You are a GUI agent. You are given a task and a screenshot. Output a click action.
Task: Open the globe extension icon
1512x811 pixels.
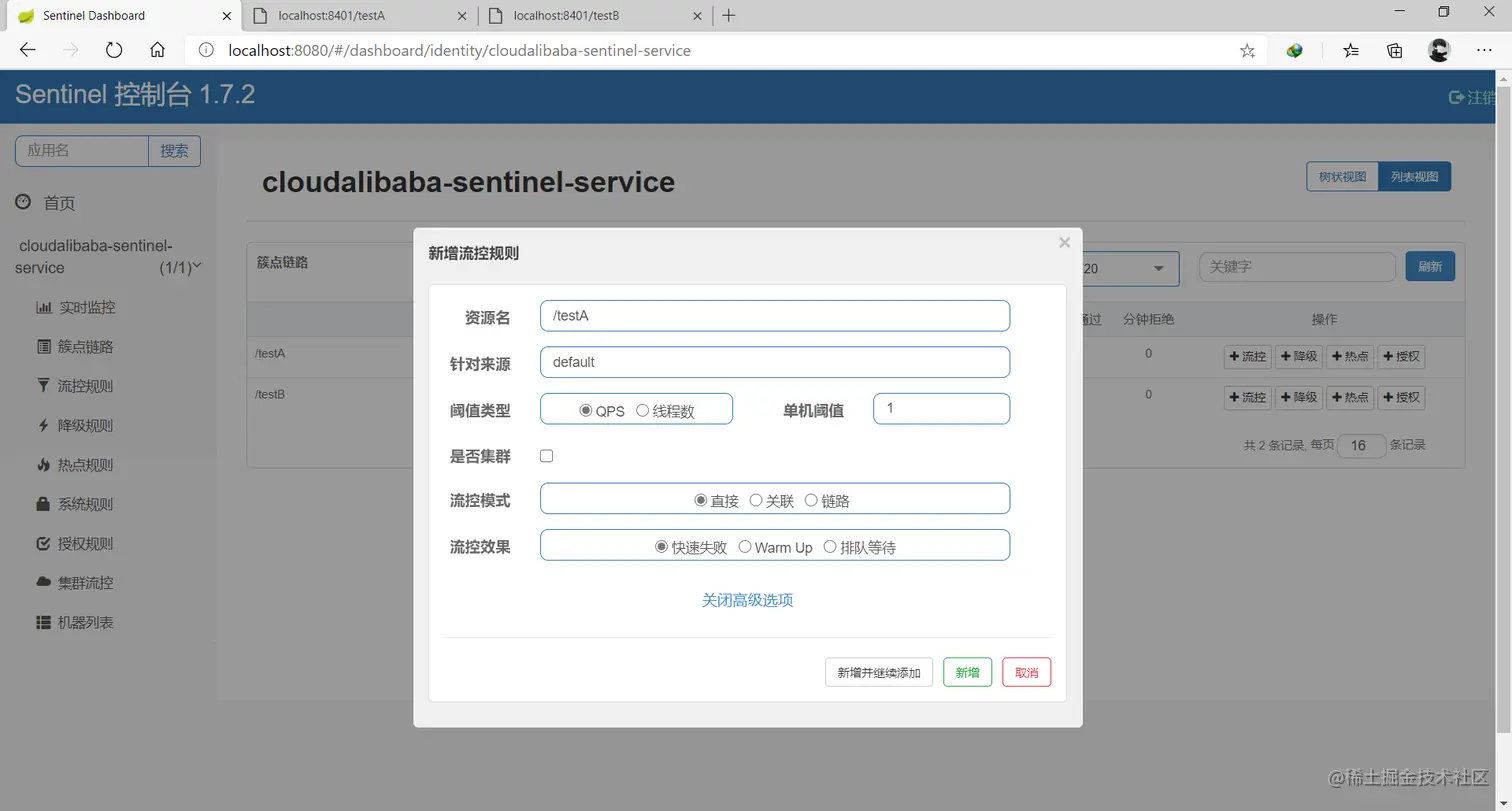click(x=1295, y=50)
